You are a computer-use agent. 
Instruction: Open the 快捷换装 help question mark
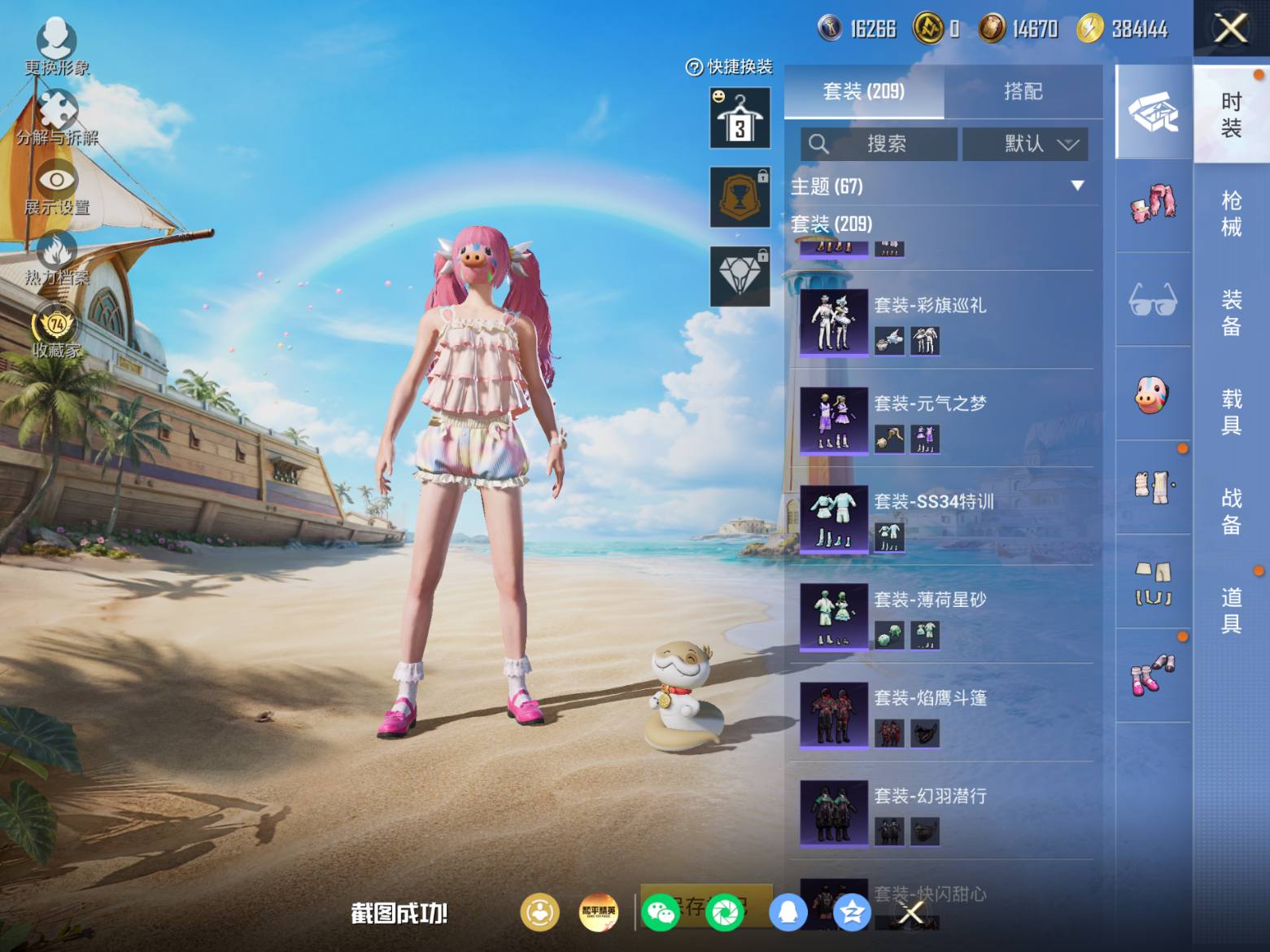[x=694, y=68]
